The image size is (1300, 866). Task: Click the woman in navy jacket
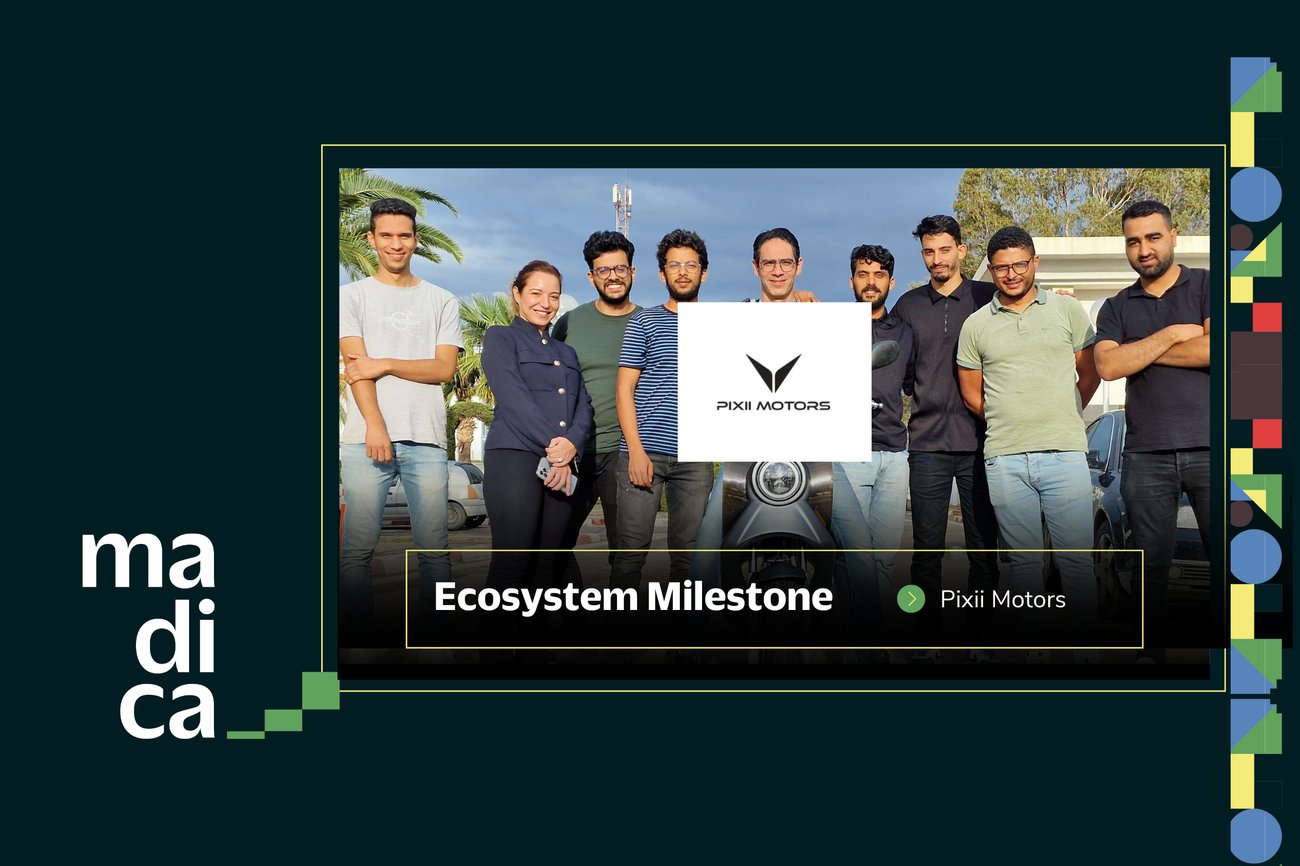pos(536,400)
